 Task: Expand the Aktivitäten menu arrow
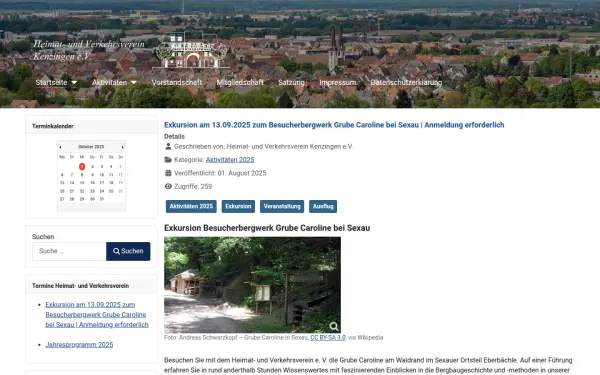[x=134, y=82]
